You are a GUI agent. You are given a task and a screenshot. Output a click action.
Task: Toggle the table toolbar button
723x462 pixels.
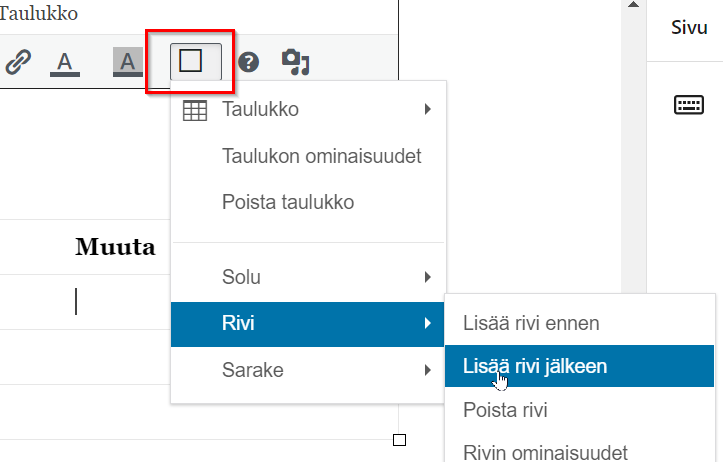(190, 62)
